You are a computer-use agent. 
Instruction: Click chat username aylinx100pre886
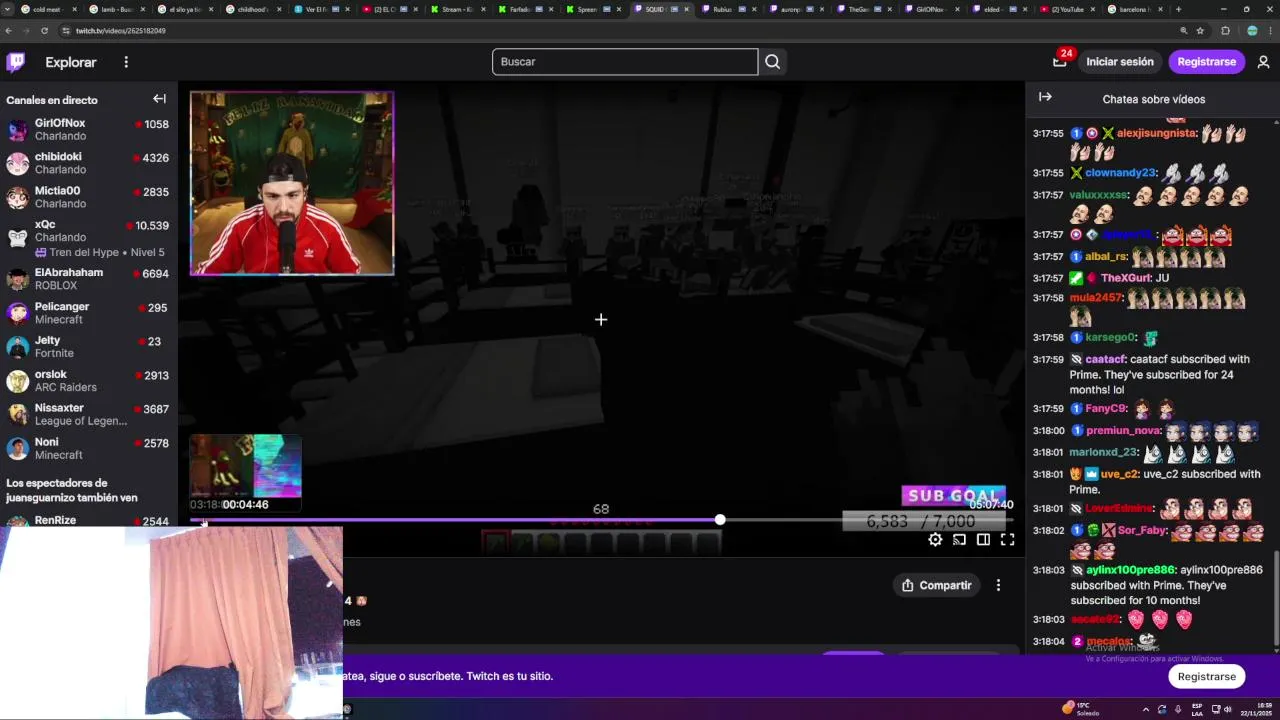pyautogui.click(x=1130, y=570)
